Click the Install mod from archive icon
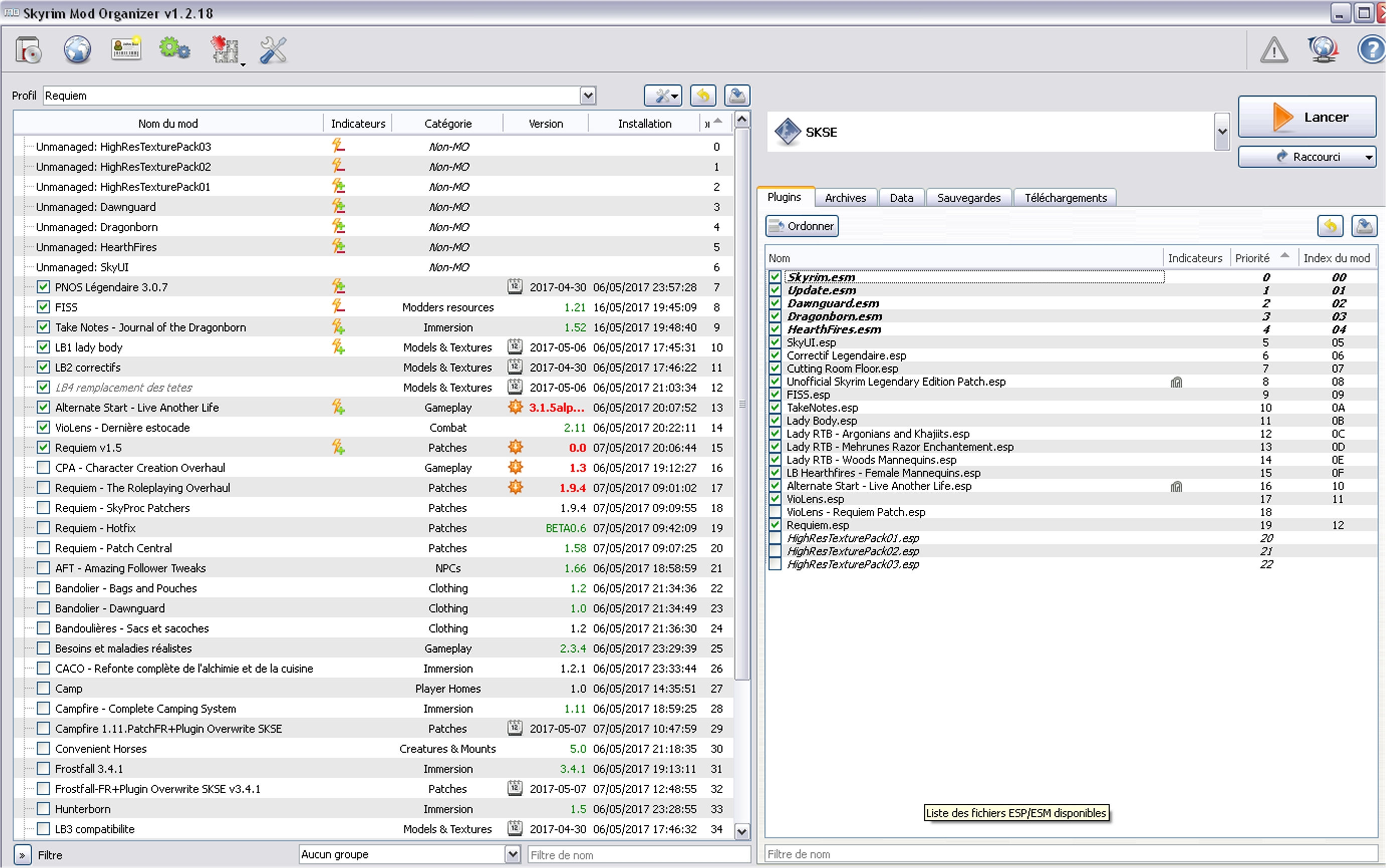The height and width of the screenshot is (868, 1386). point(28,50)
